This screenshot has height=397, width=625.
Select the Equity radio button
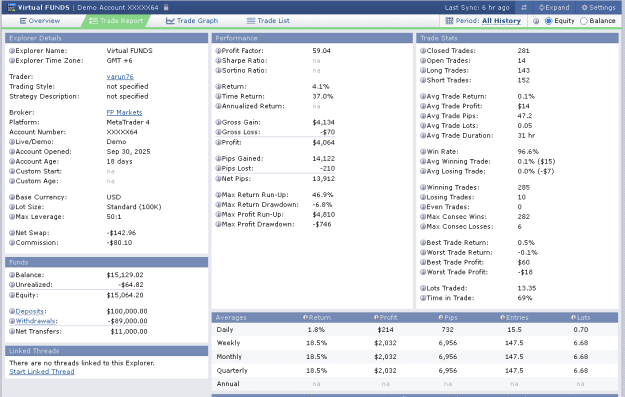[548, 21]
